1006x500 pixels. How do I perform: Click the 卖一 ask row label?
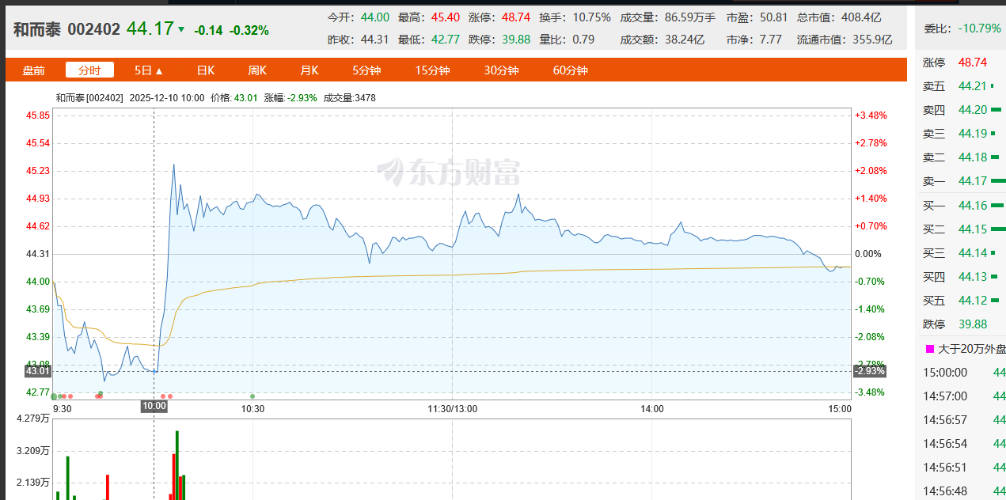tap(934, 181)
